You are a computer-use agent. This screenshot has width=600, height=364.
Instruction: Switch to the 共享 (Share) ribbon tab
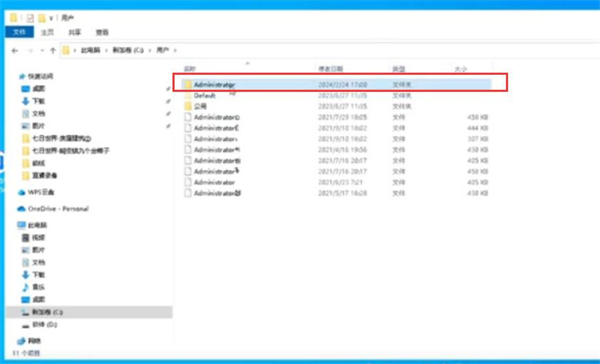[75, 32]
